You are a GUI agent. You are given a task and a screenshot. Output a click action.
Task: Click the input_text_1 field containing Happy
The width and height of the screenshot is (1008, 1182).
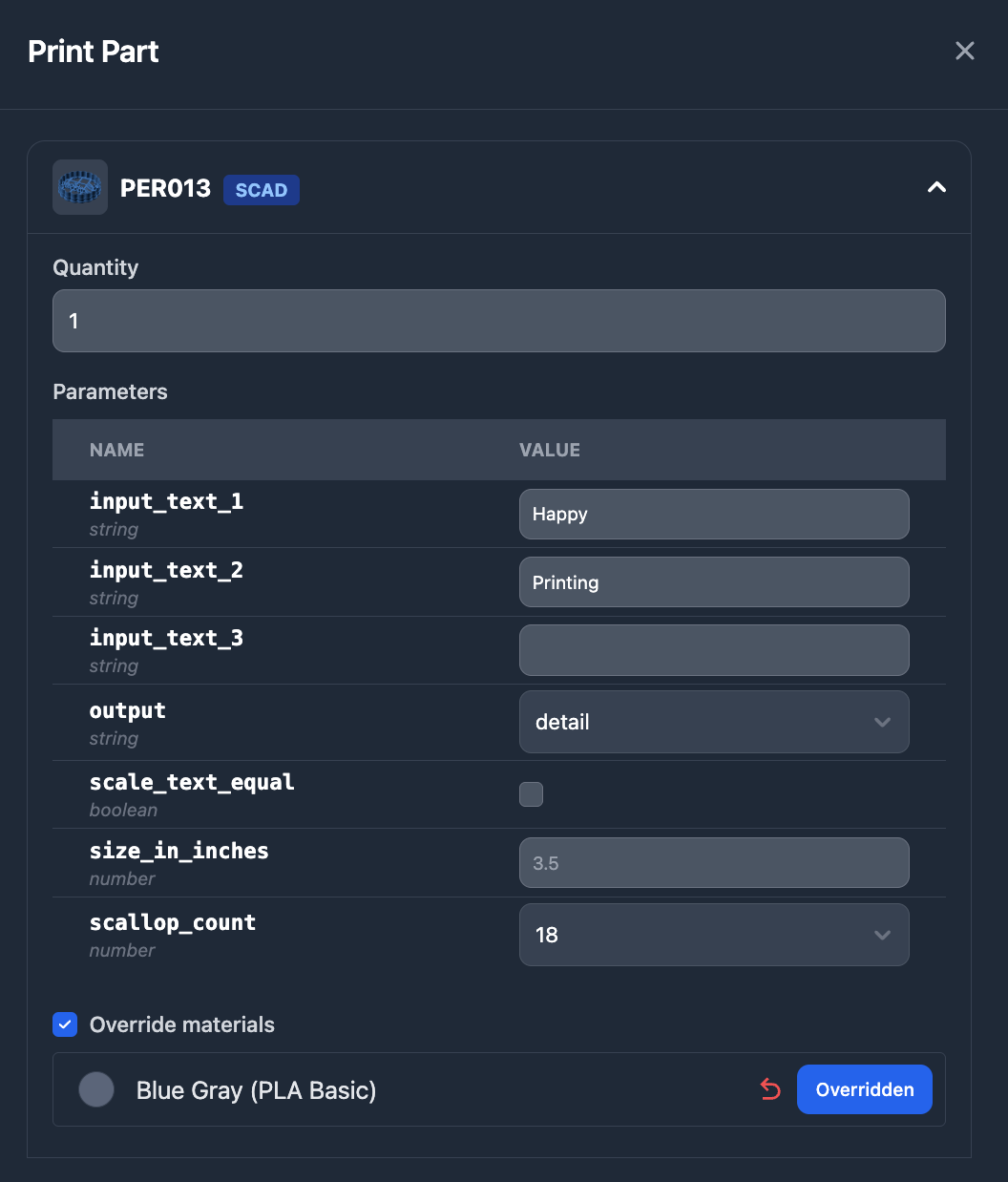click(x=714, y=515)
